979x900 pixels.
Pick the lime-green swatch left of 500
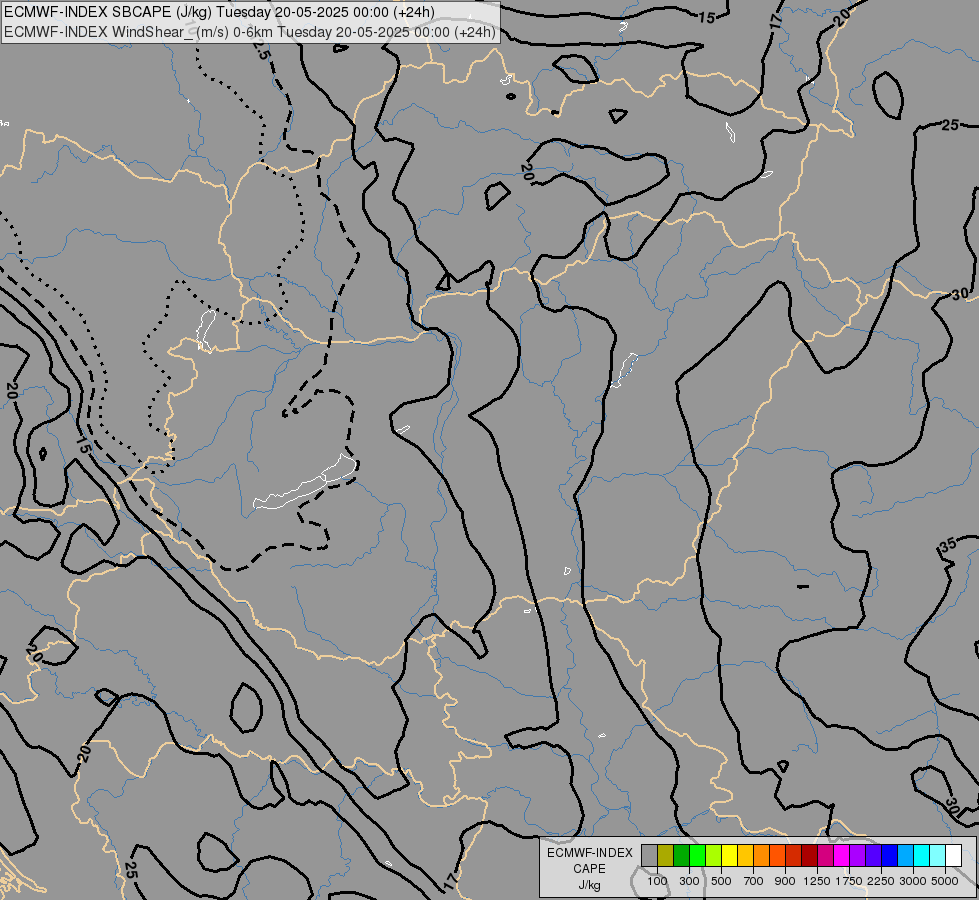714,855
